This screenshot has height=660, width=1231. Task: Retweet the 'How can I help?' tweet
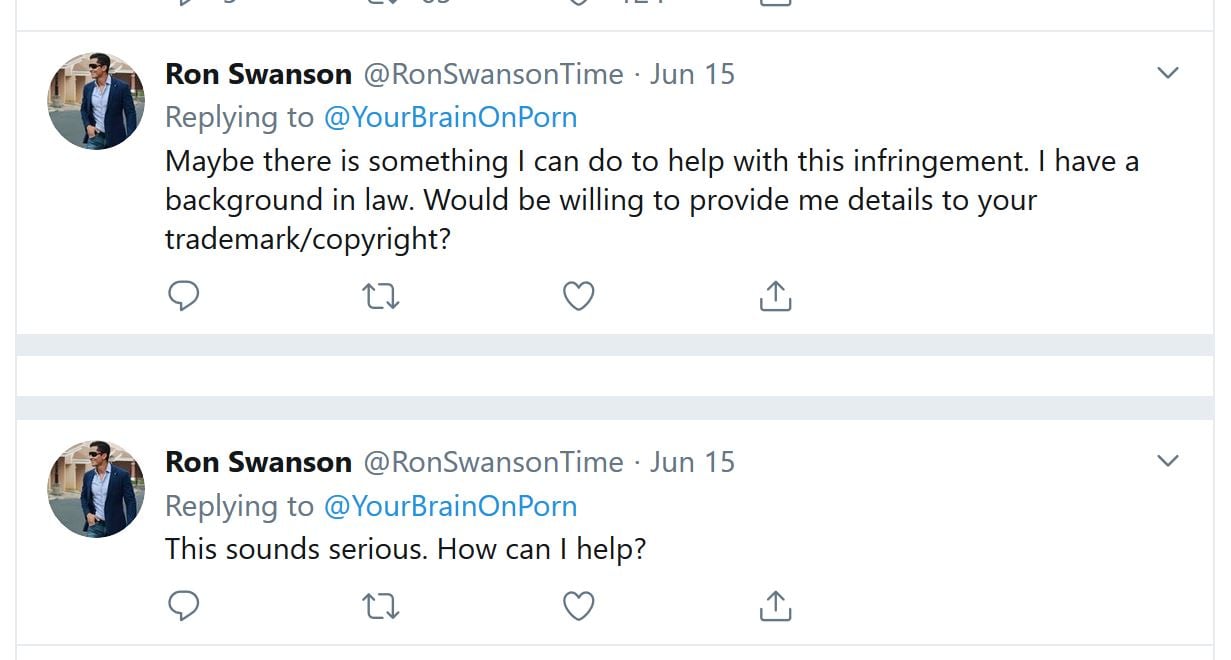click(380, 606)
